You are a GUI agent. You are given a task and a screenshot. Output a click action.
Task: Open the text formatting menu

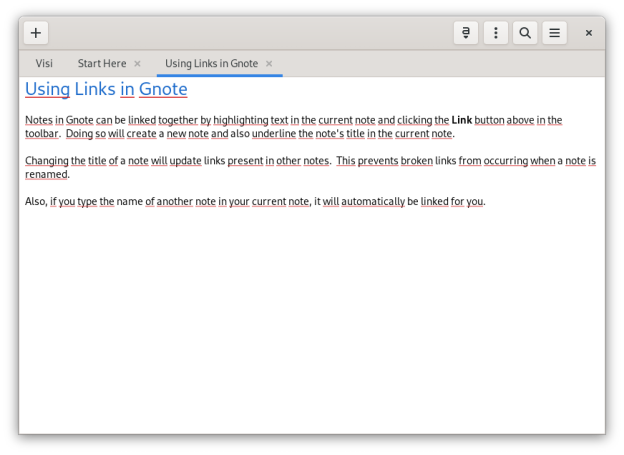[x=465, y=33]
